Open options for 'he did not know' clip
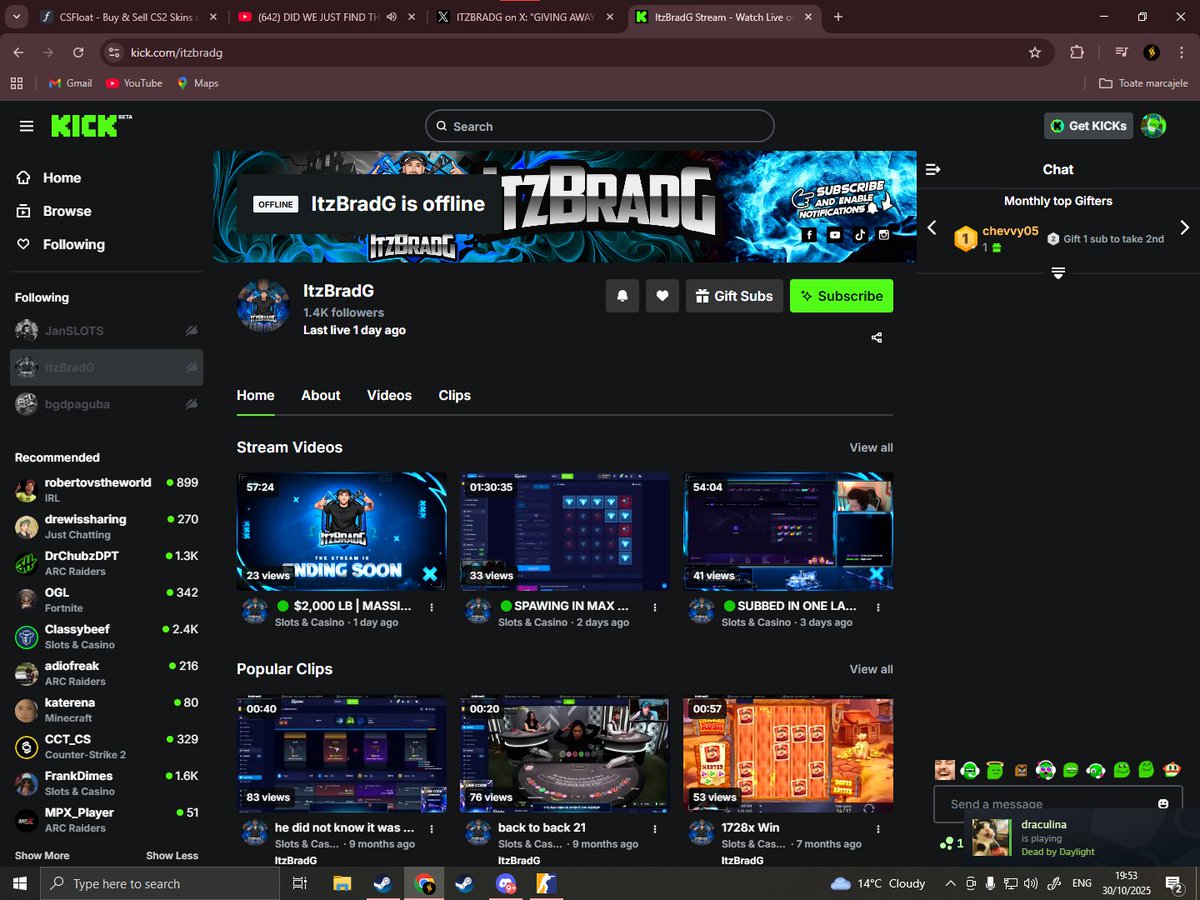 [x=431, y=829]
